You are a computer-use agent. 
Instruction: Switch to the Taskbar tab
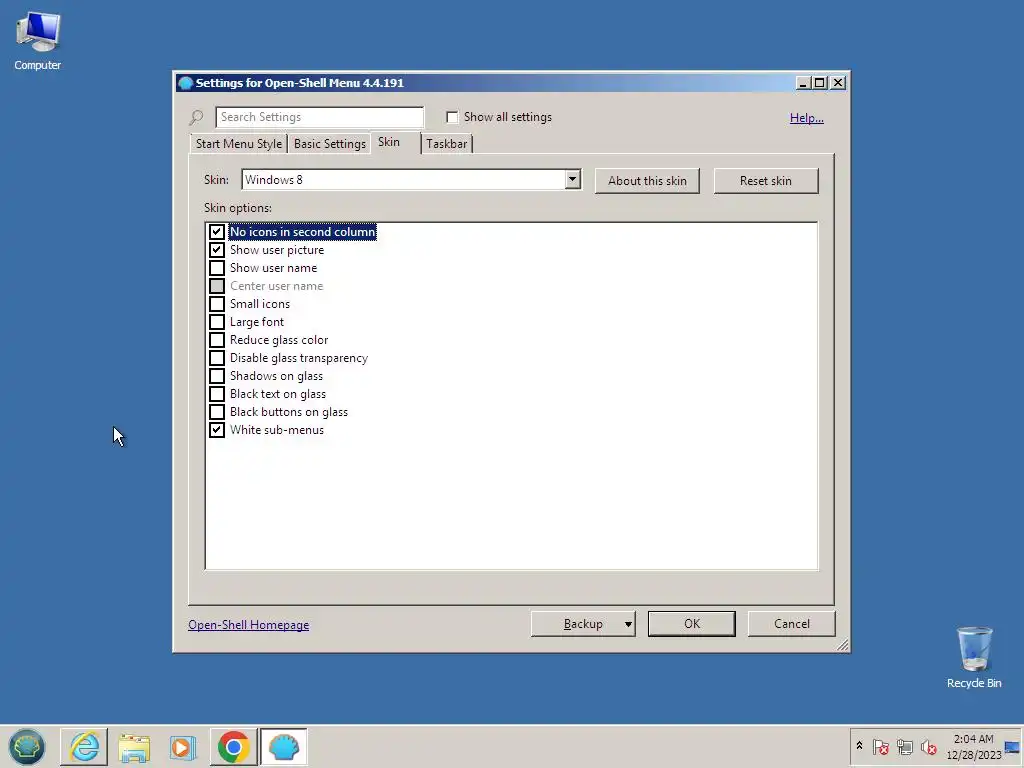click(x=447, y=144)
